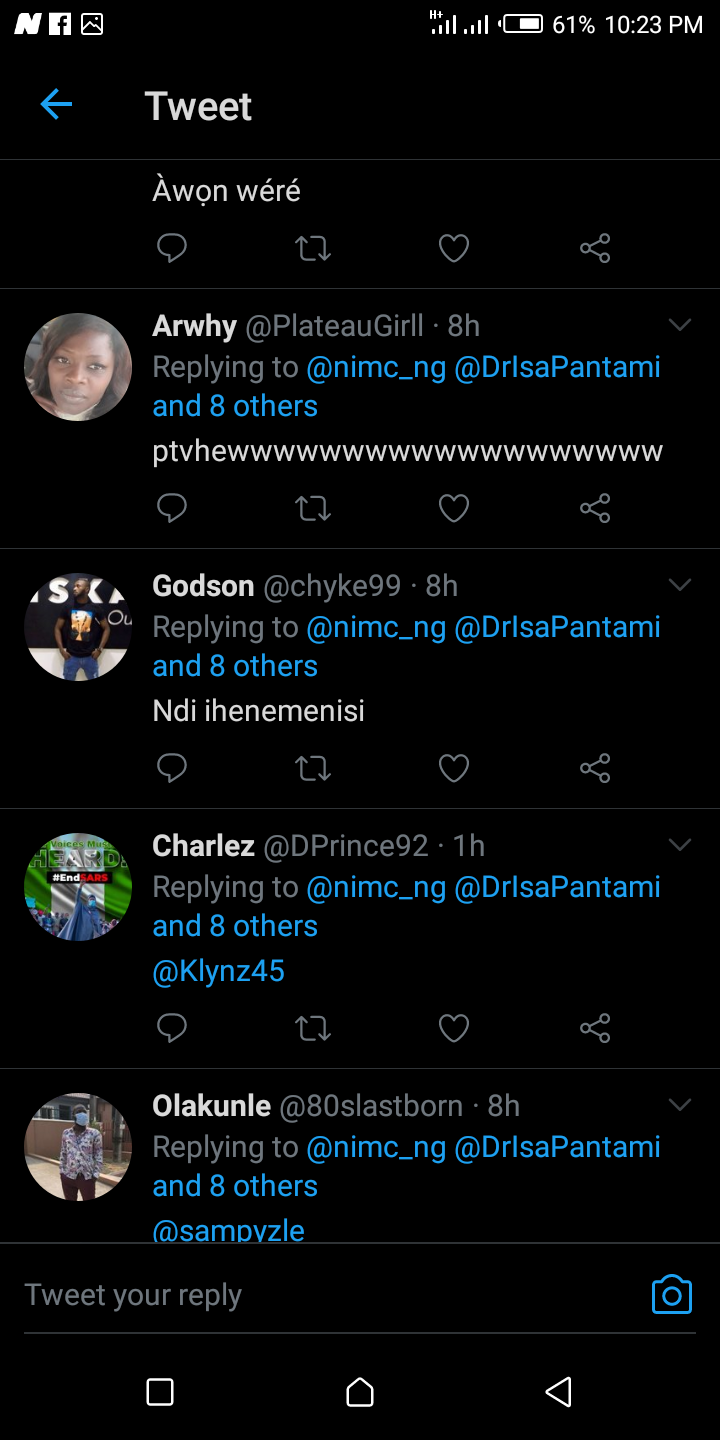This screenshot has height=1440, width=720.
Task: Comment on Godson's Ndi ihenemenisi reply
Action: click(172, 768)
